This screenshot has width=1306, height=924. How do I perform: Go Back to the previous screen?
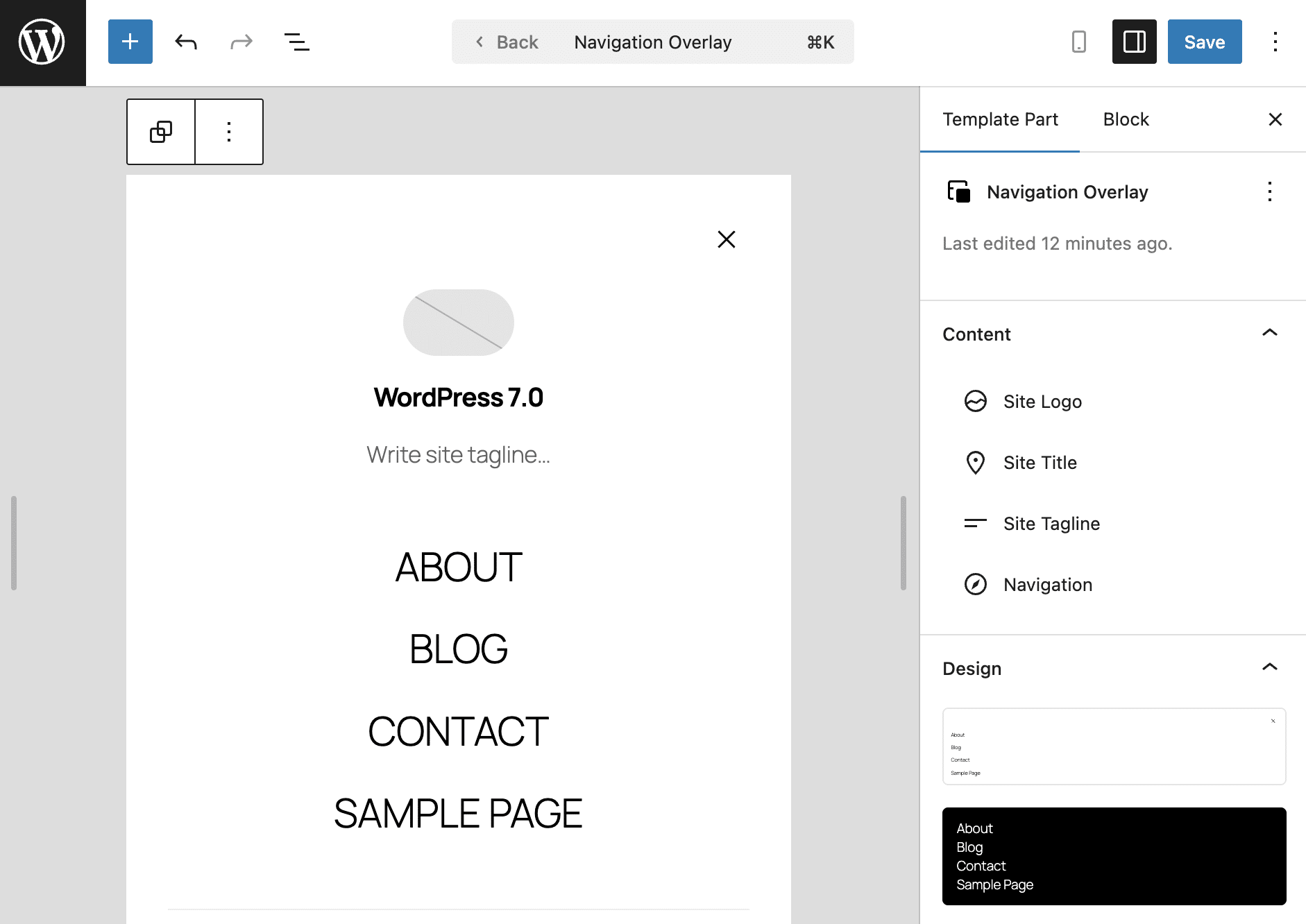point(508,42)
